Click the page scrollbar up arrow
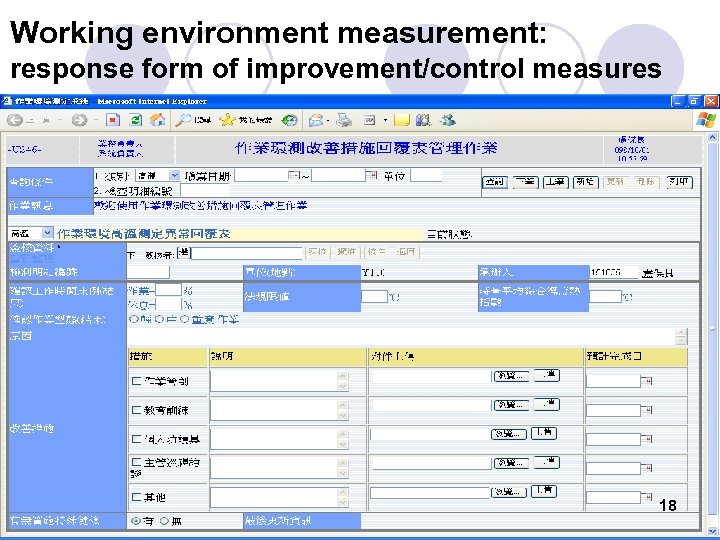720x540 pixels. (x=712, y=137)
